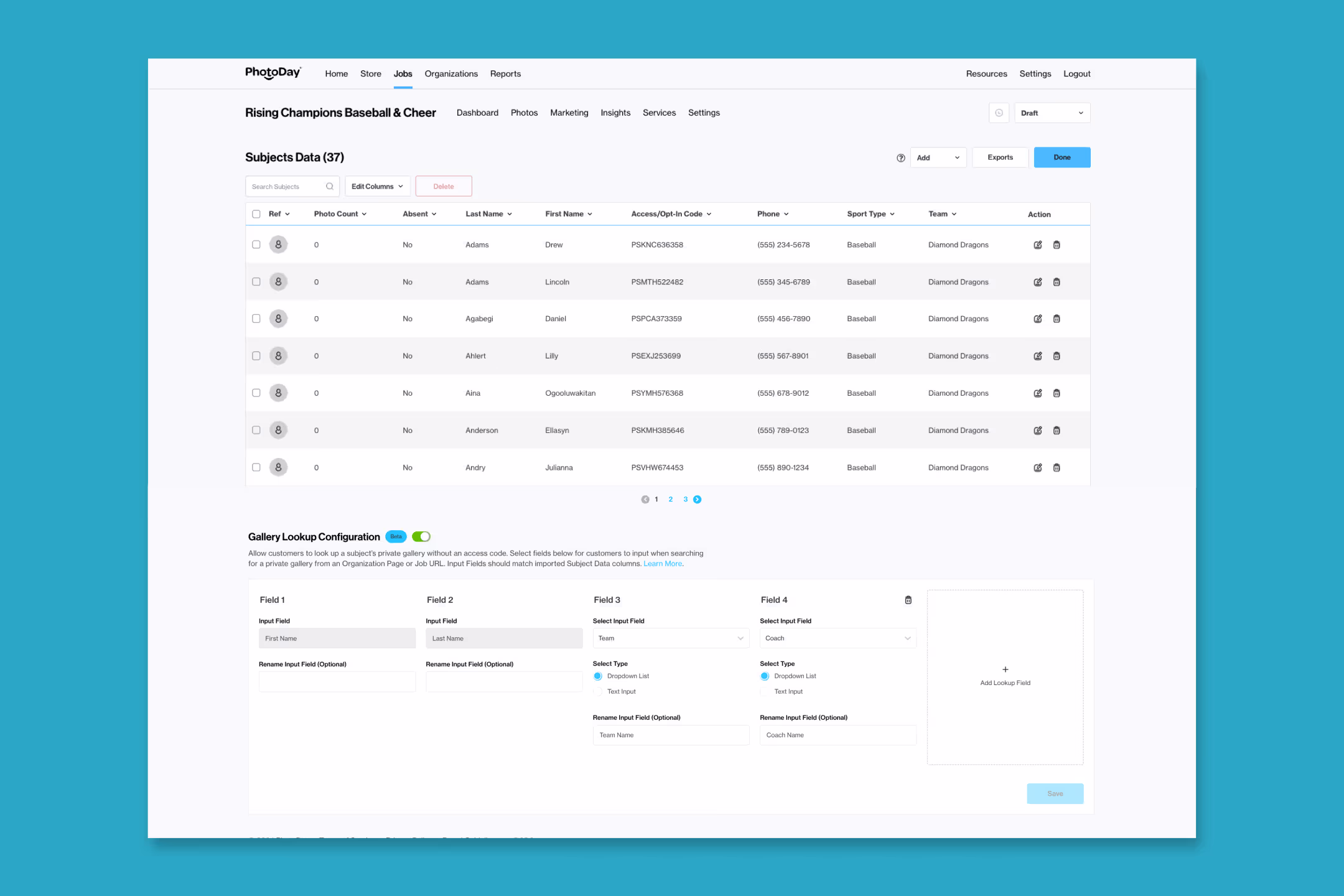1344x896 pixels.
Task: Toggle Gallery Lookup Configuration switch off
Action: point(421,537)
